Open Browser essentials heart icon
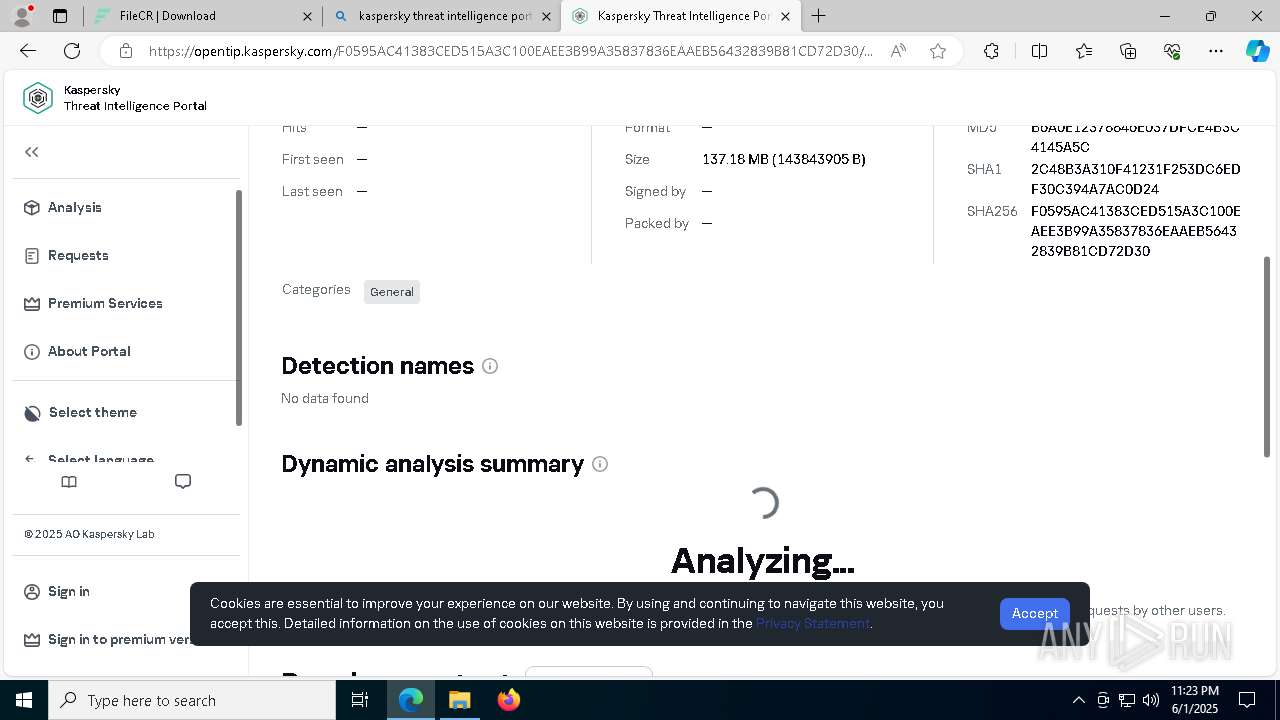Viewport: 1280px width, 720px height. pyautogui.click(x=1172, y=51)
